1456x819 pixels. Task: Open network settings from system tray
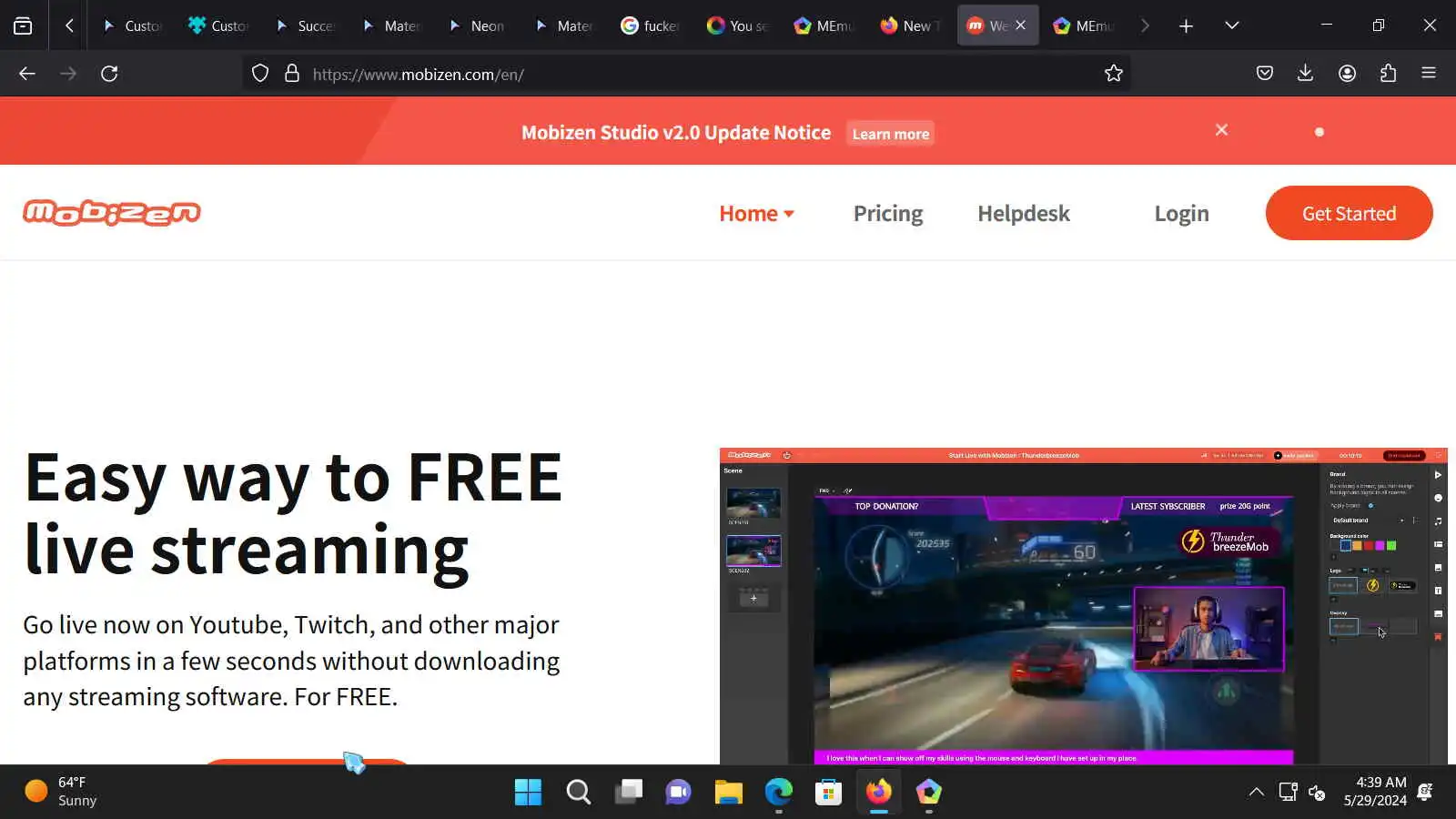(1288, 792)
